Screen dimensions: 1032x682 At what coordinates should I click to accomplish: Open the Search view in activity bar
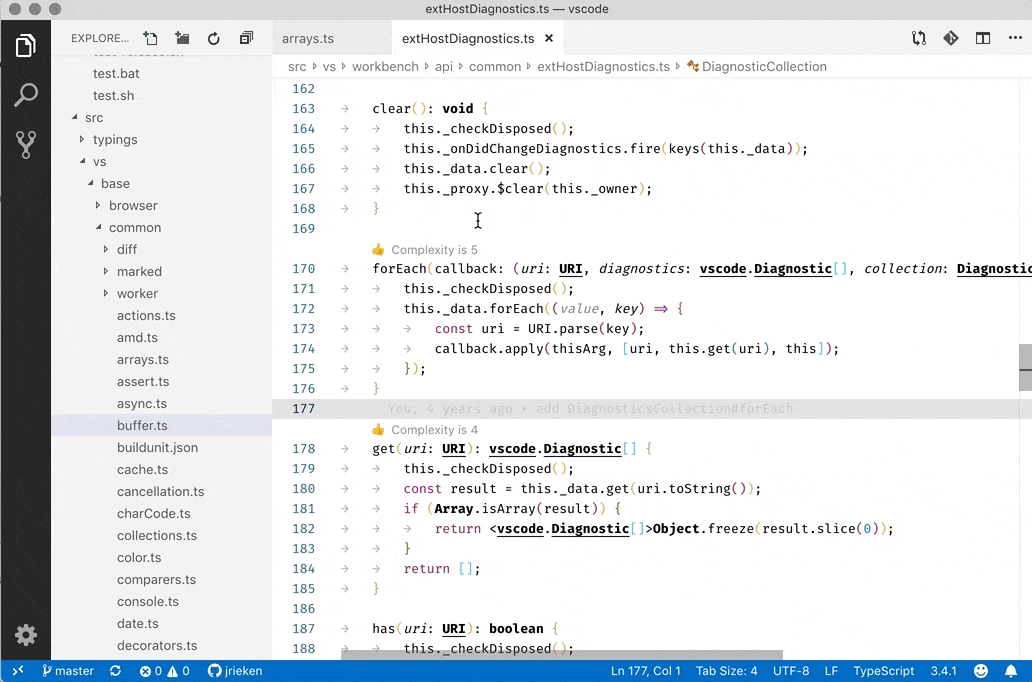pos(26,95)
